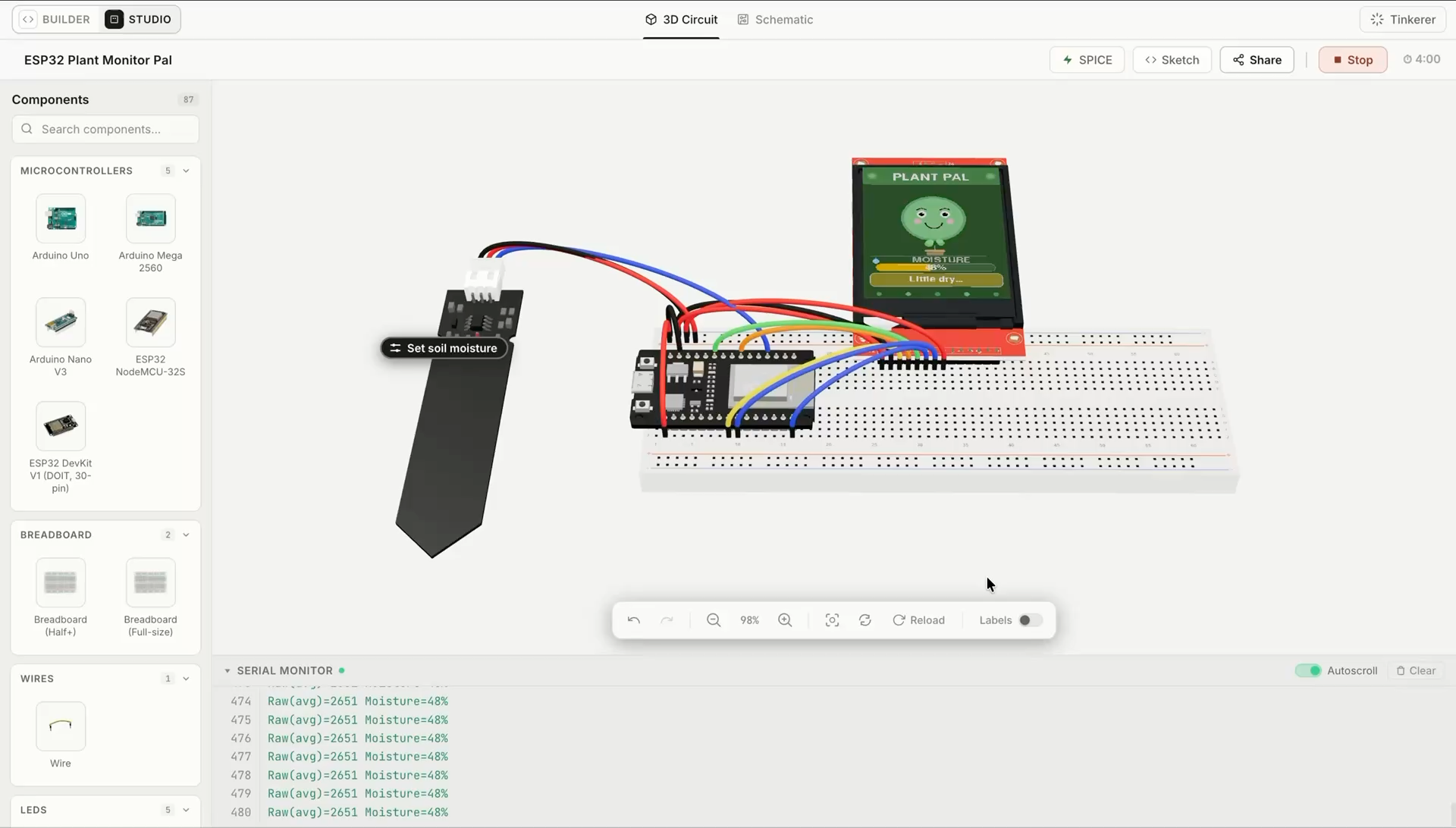Click the 87 components count badge
The image size is (1456, 828).
(x=188, y=99)
